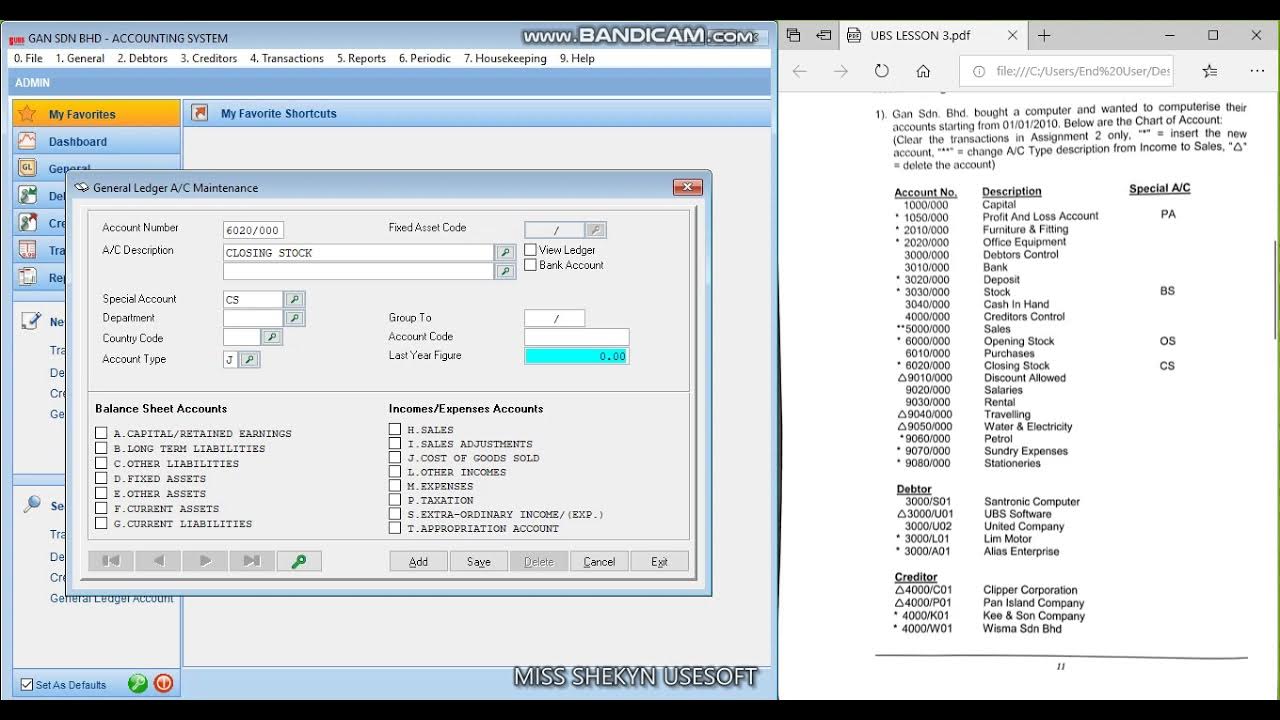1280x720 pixels.
Task: Select the Debtors sidebar icon
Action: click(x=28, y=195)
